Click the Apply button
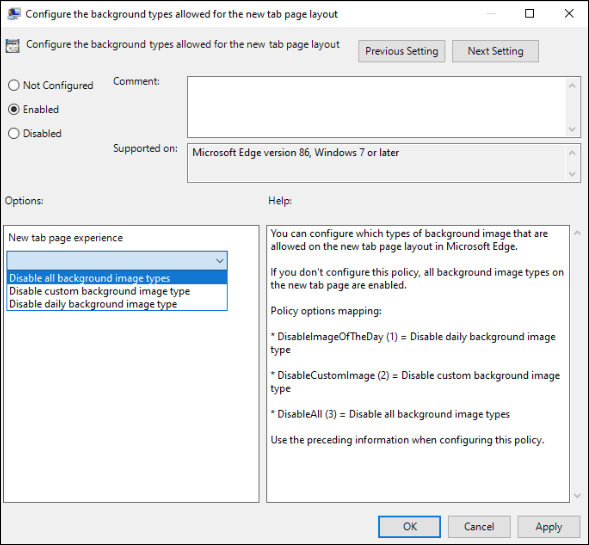Image resolution: width=589 pixels, height=545 pixels. pos(548,527)
